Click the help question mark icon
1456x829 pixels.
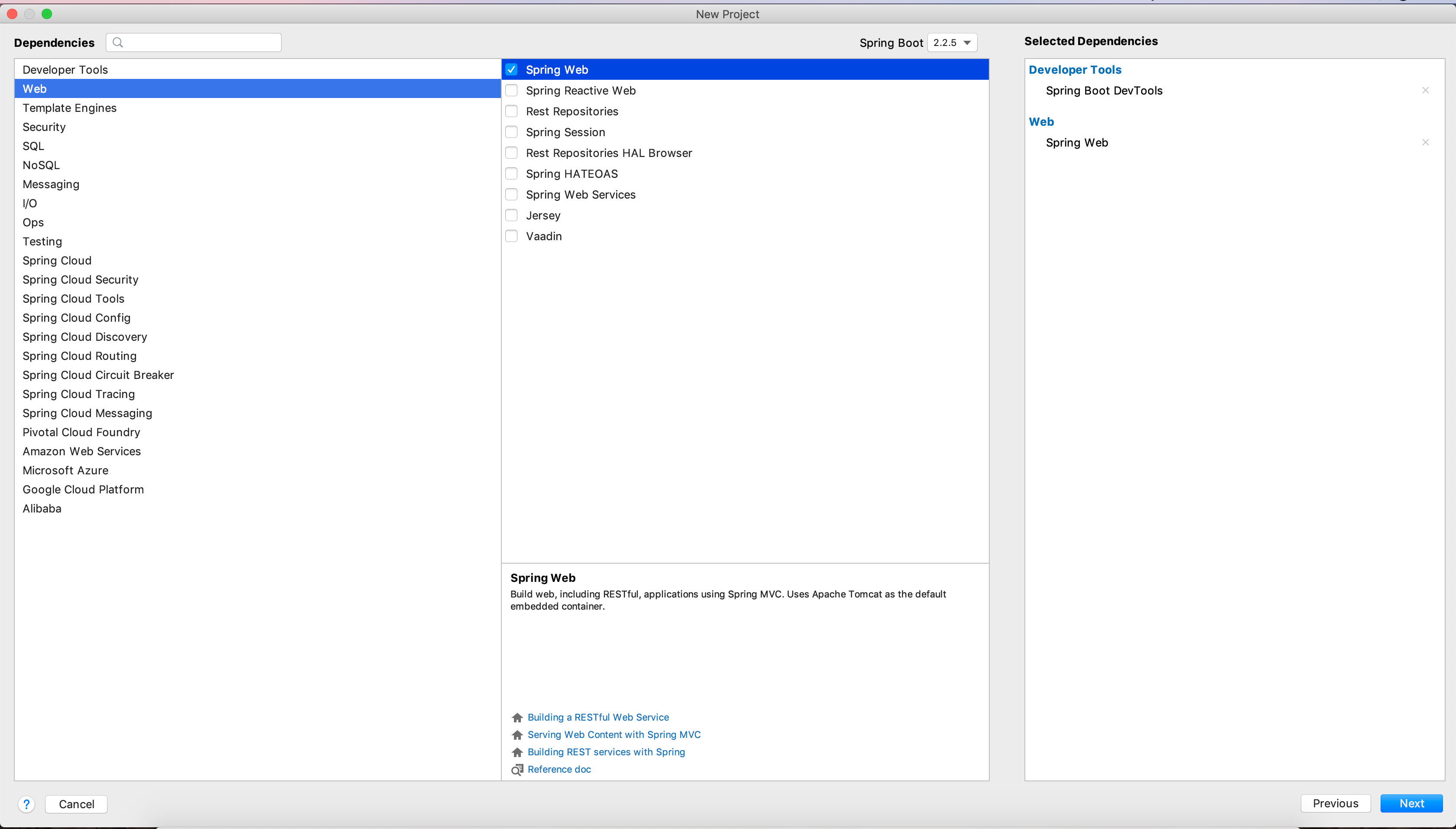click(x=26, y=804)
